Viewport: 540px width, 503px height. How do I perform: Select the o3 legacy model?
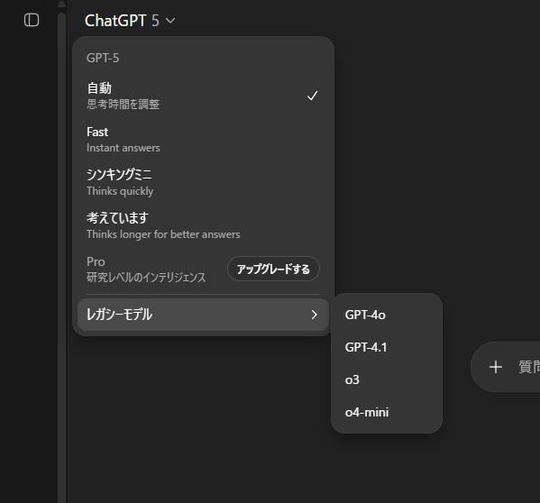[x=386, y=380]
